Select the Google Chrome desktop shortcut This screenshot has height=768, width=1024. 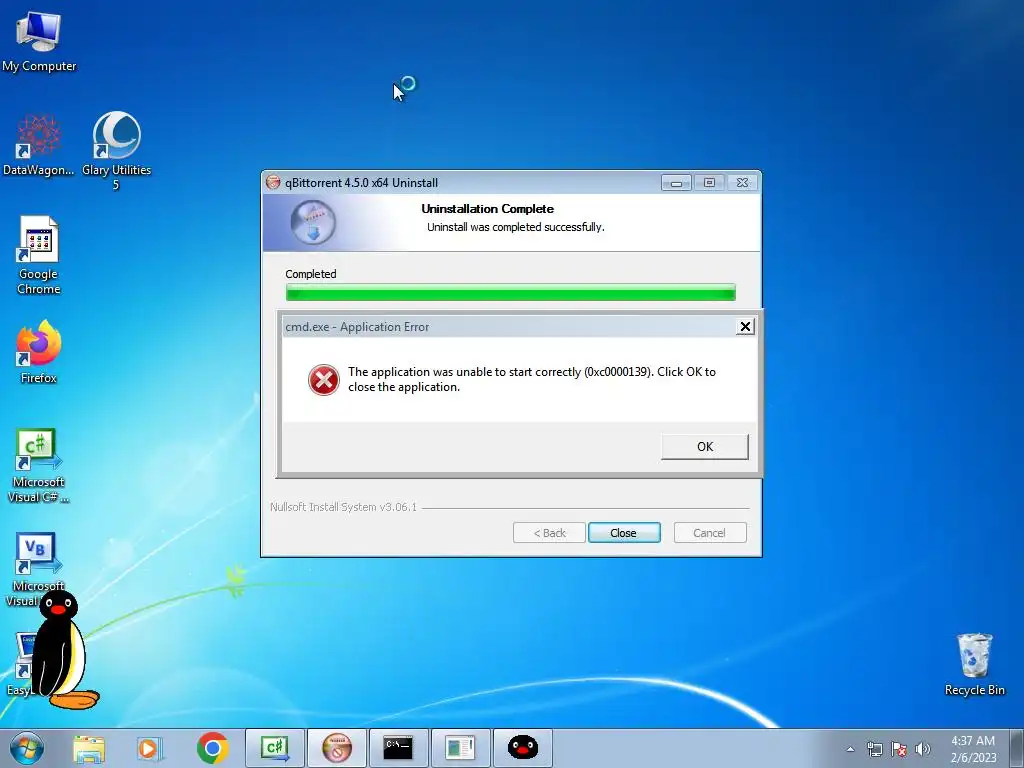39,255
